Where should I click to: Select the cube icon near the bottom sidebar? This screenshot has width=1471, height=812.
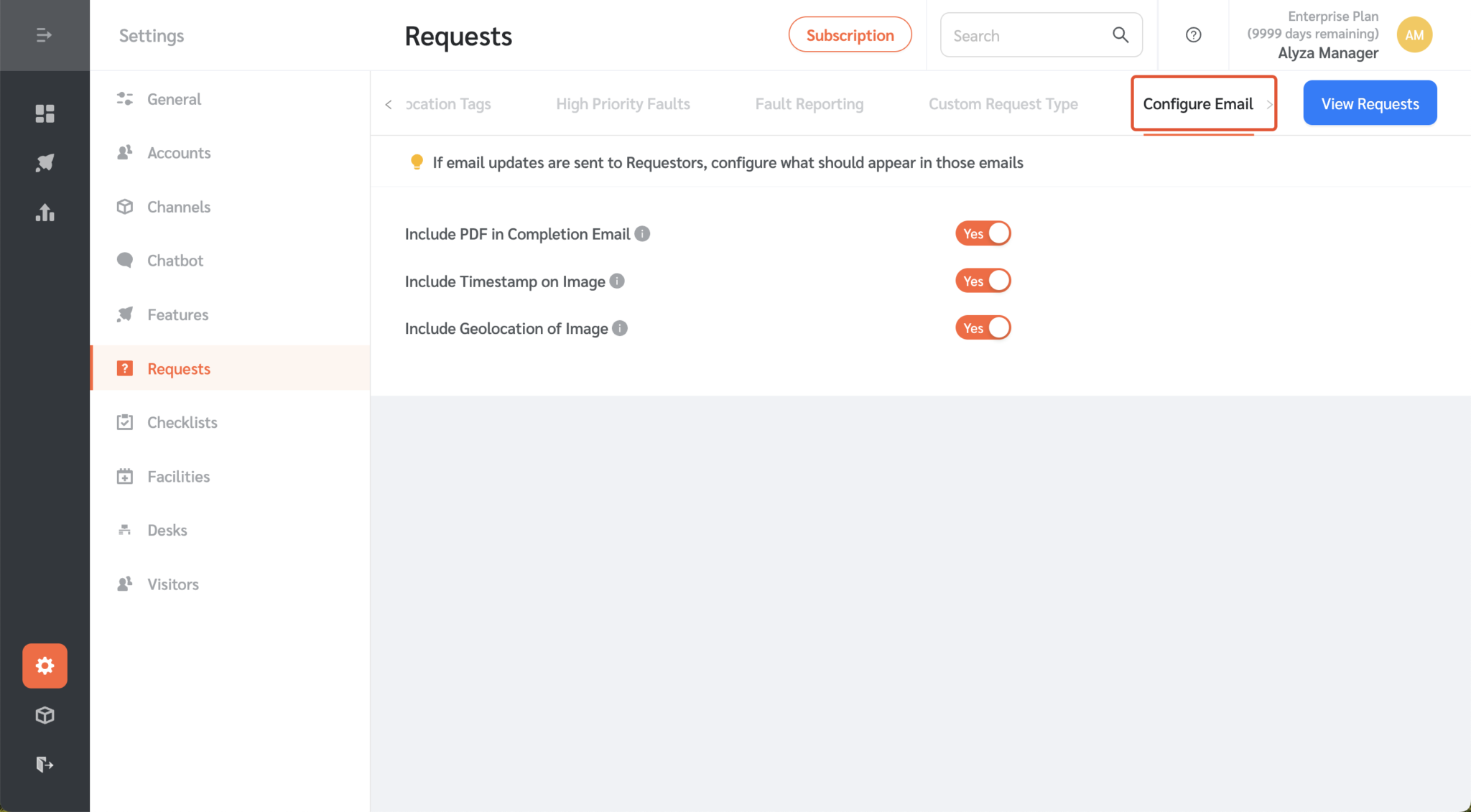pyautogui.click(x=45, y=714)
